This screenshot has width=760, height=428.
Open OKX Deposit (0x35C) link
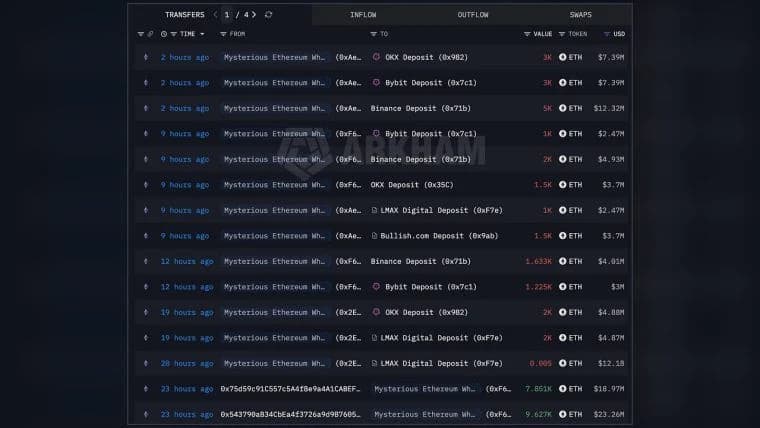point(412,185)
